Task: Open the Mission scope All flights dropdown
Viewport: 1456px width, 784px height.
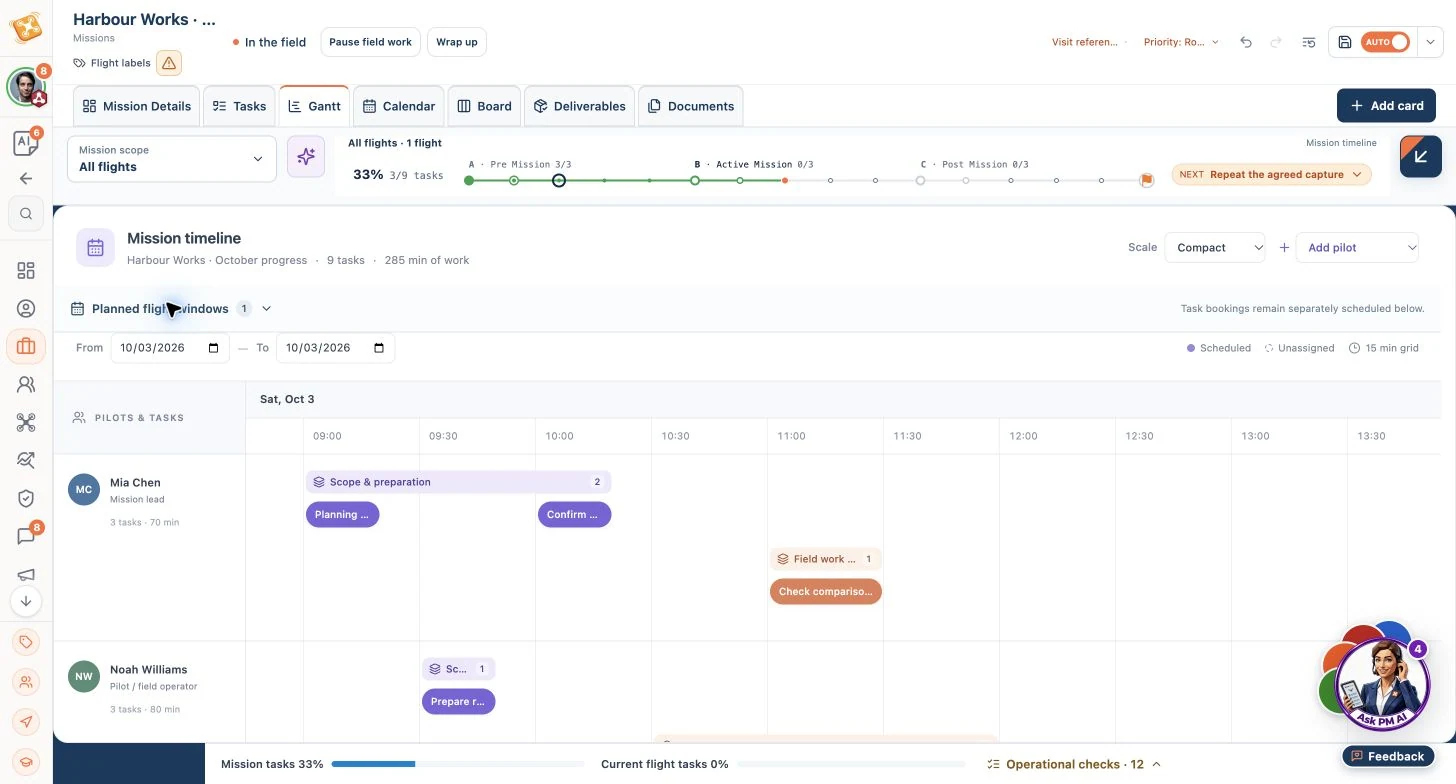Action: 172,159
